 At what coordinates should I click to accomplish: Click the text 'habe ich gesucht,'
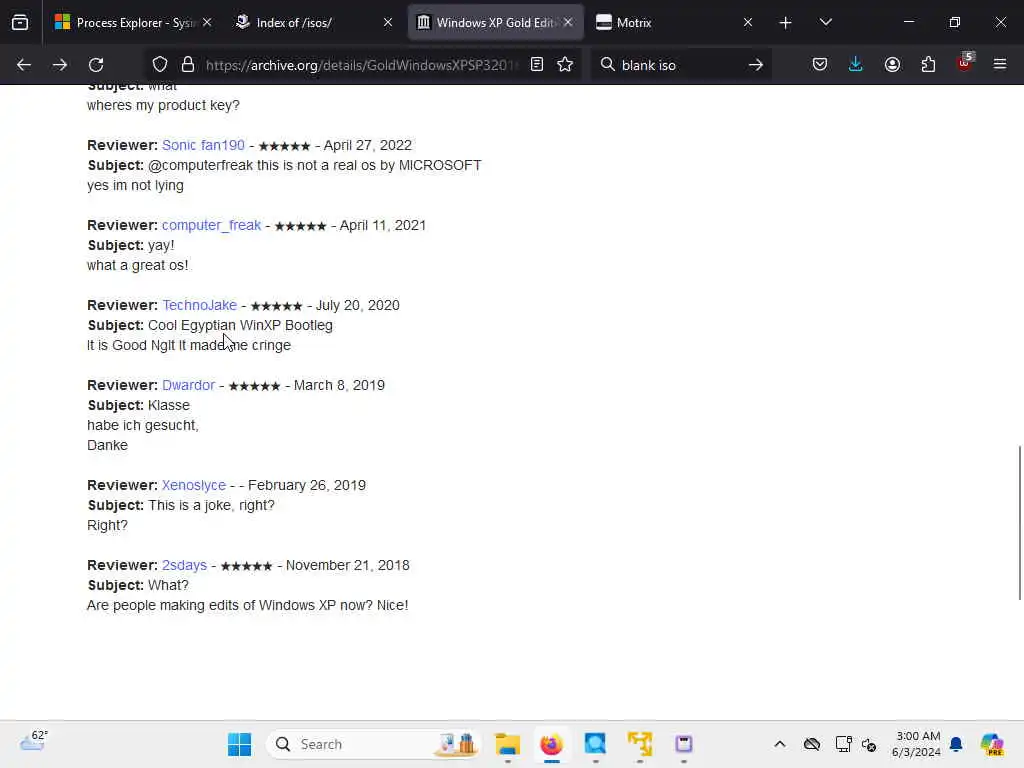click(x=143, y=425)
